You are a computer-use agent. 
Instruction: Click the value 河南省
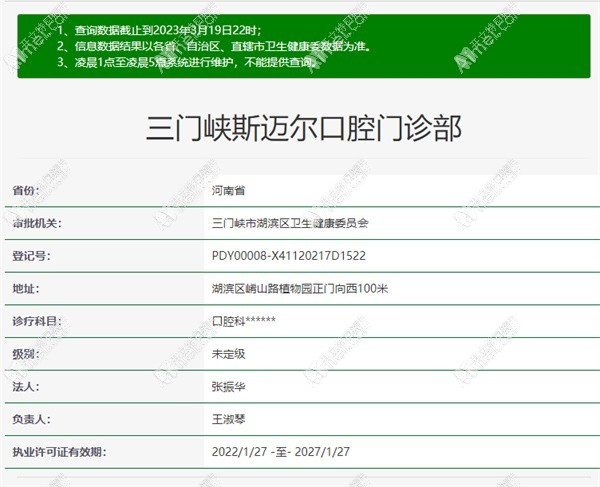(x=228, y=190)
